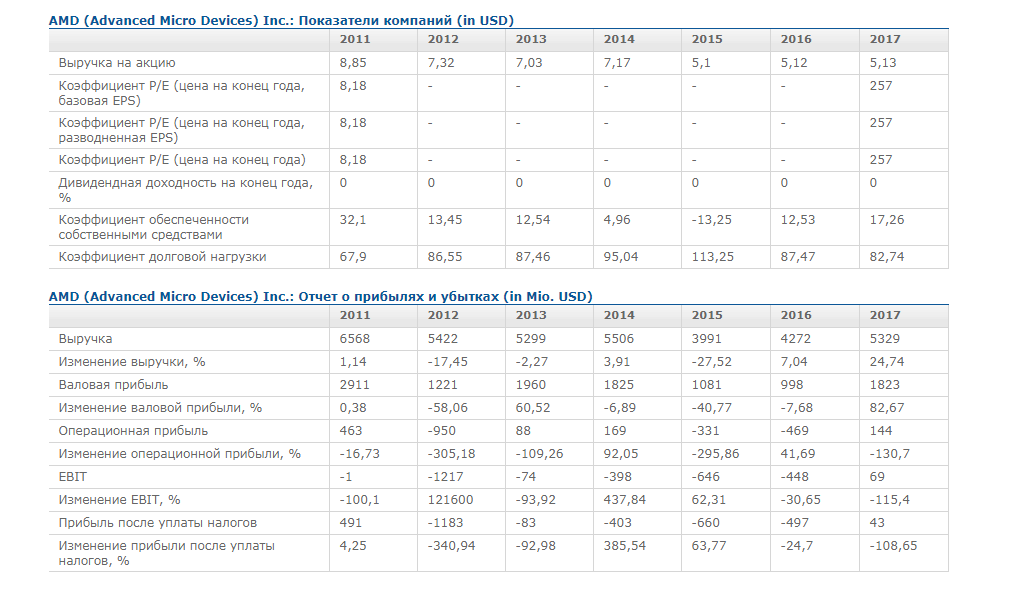This screenshot has height=590, width=1024.
Task: Click the gross profit value 998
Action: (792, 385)
